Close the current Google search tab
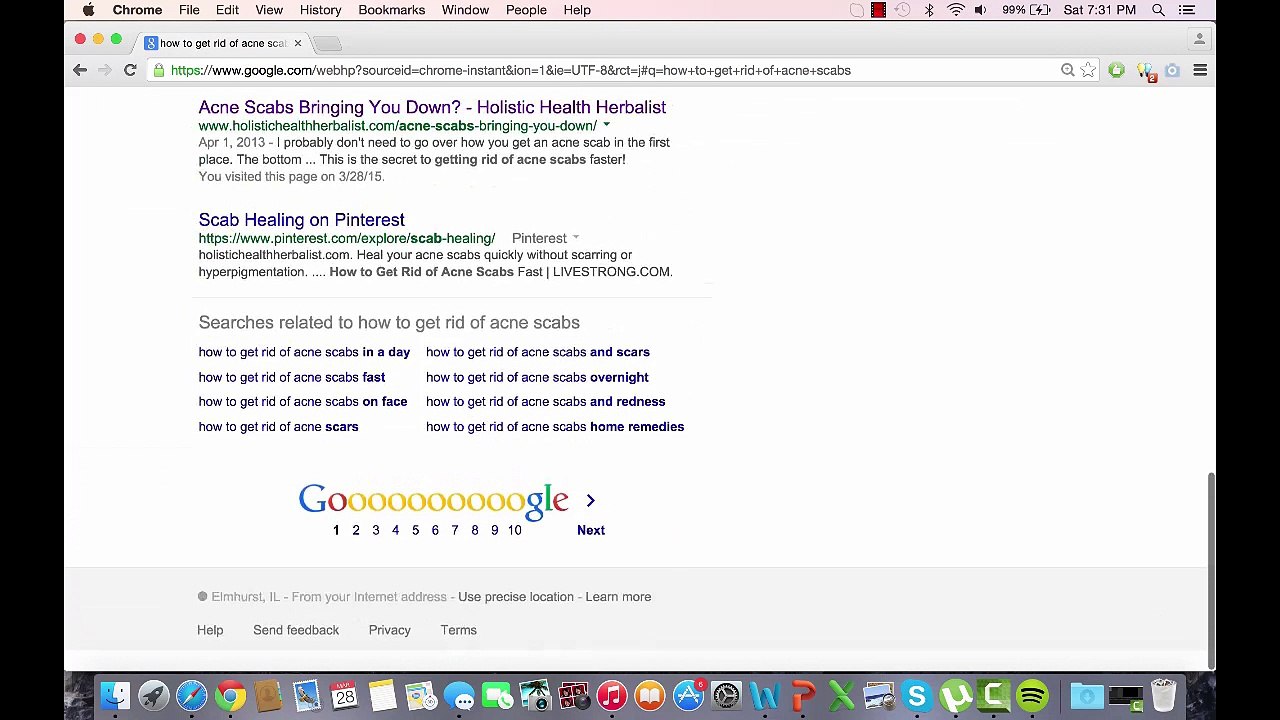This screenshot has width=1280, height=720. click(x=297, y=43)
